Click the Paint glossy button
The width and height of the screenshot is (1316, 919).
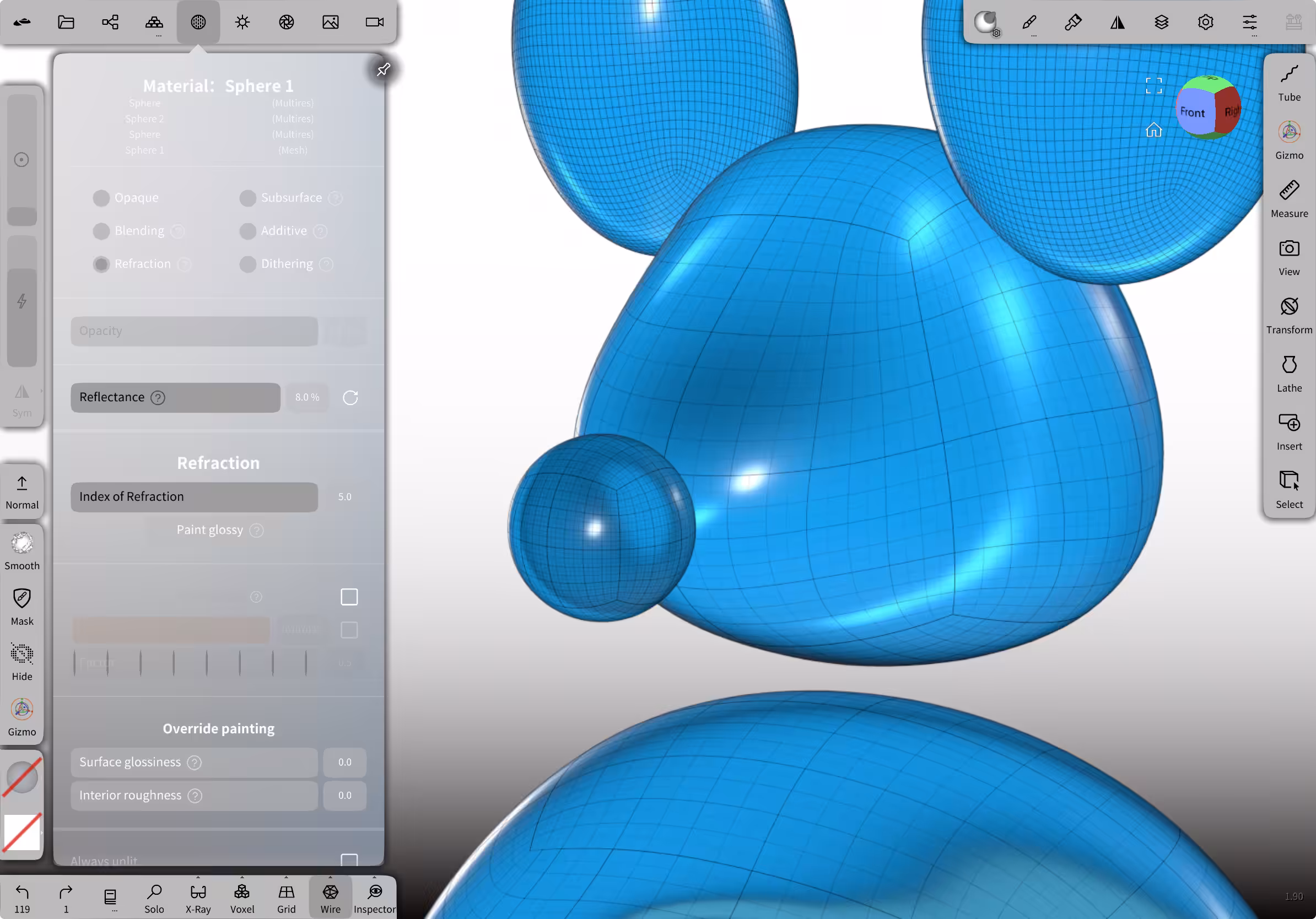click(210, 530)
